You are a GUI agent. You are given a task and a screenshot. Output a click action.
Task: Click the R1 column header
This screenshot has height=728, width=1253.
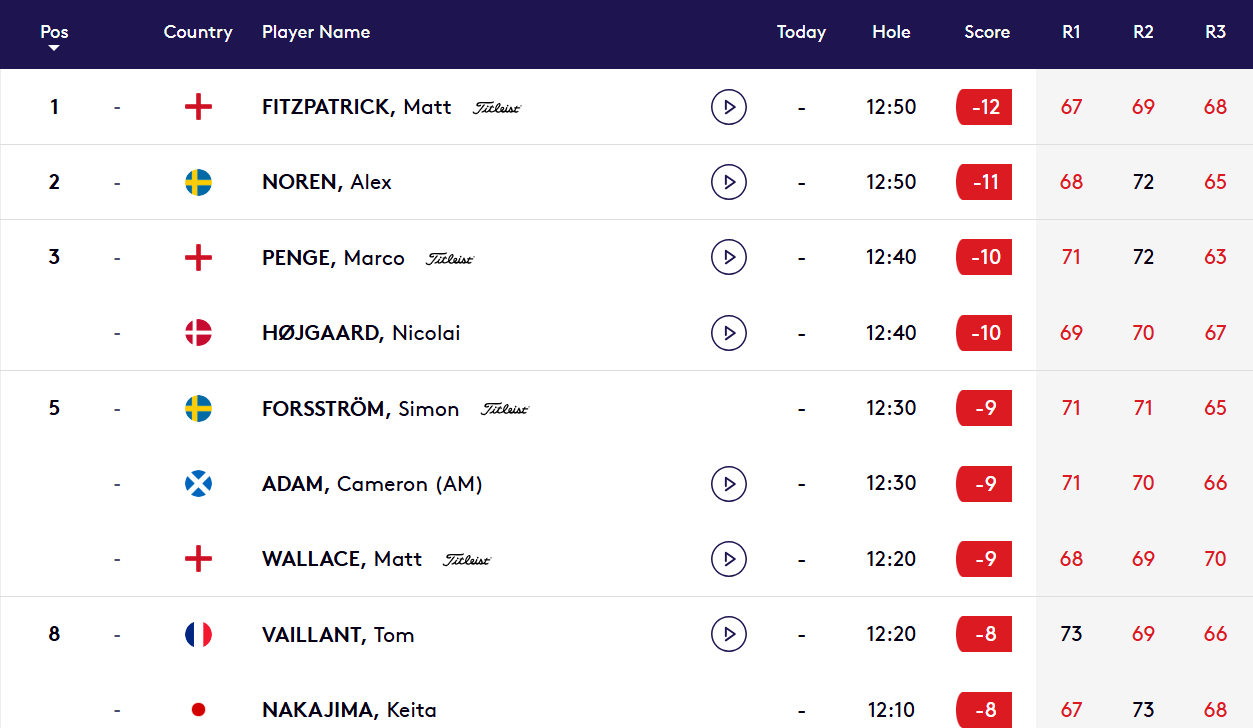pyautogui.click(x=1071, y=32)
